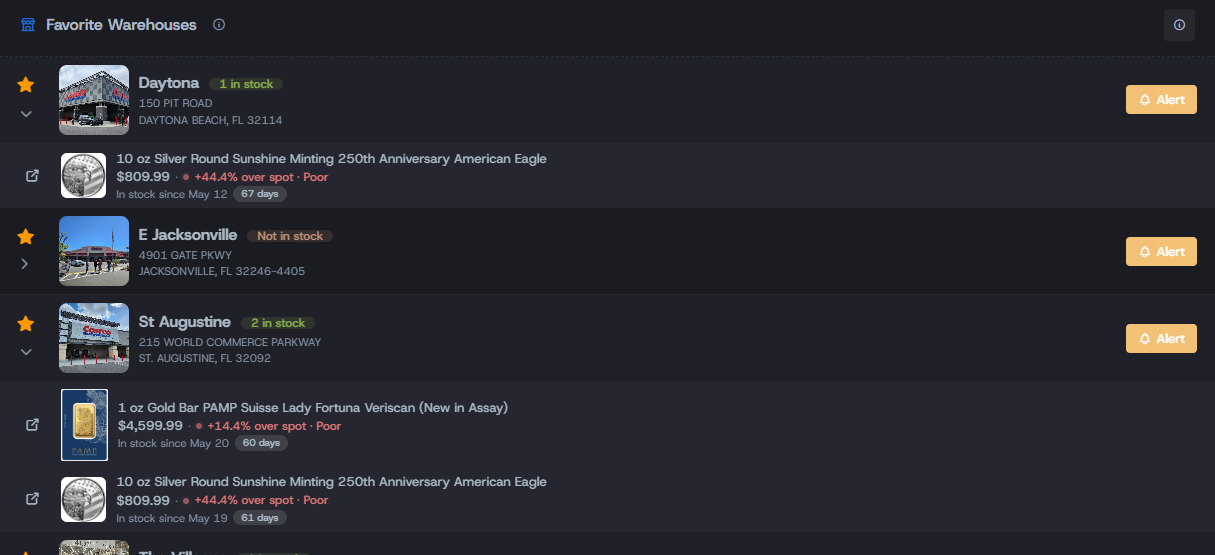Set an Alert for St Augustine warehouse
The width and height of the screenshot is (1215, 555).
tap(1161, 339)
